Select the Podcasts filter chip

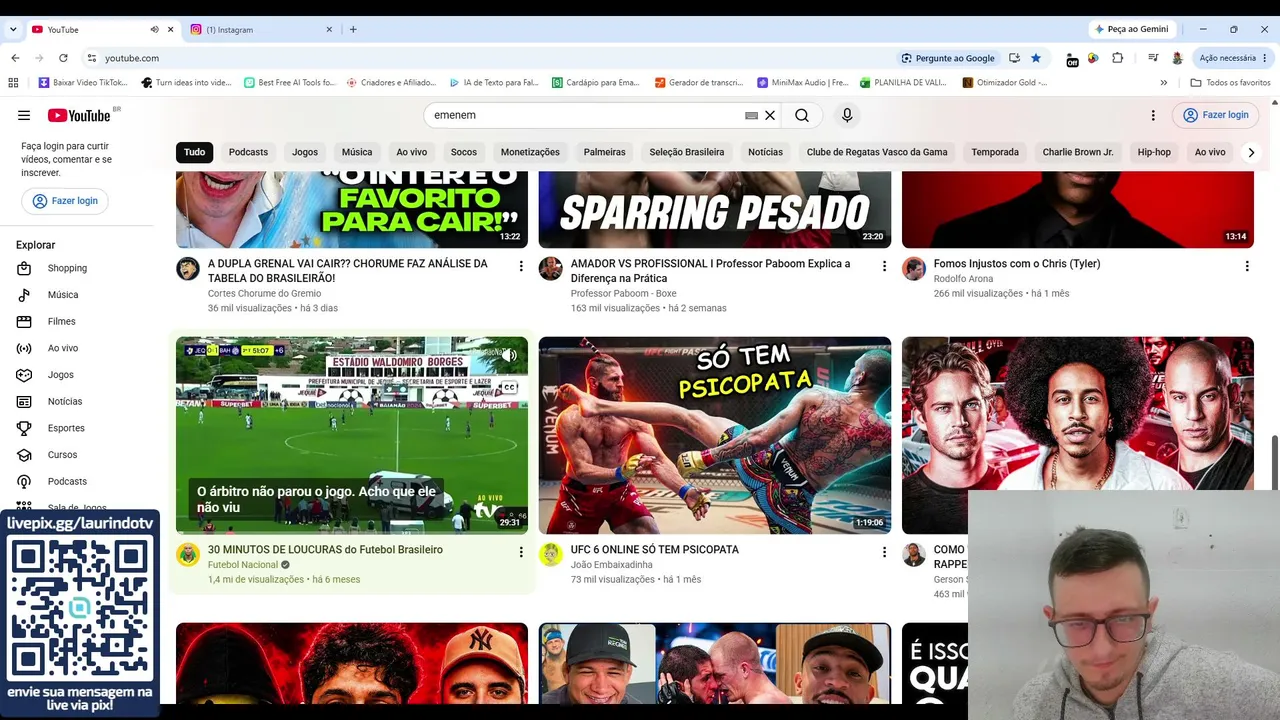point(248,152)
